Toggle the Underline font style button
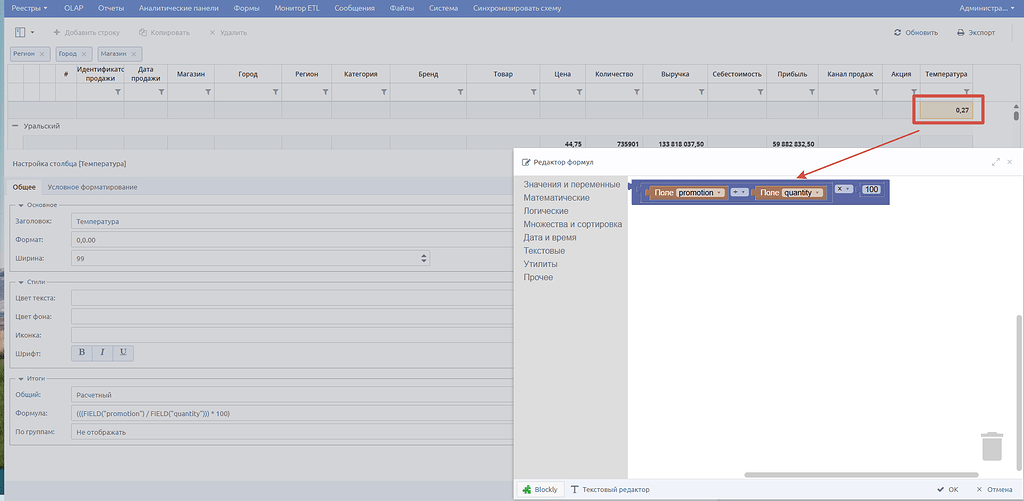 [123, 353]
